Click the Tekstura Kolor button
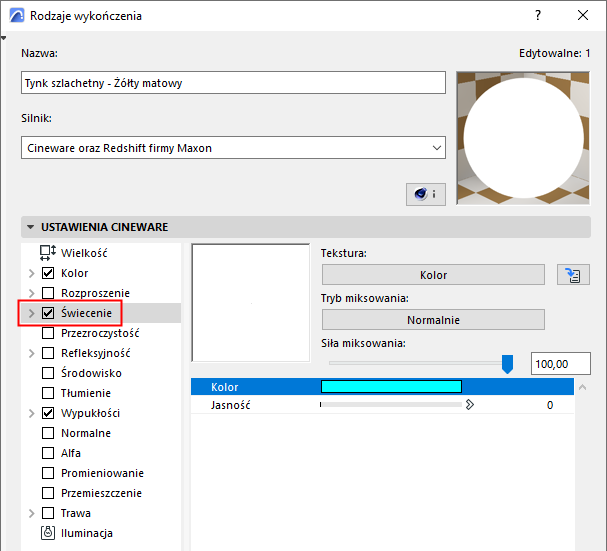The width and height of the screenshot is (607, 551). (433, 275)
